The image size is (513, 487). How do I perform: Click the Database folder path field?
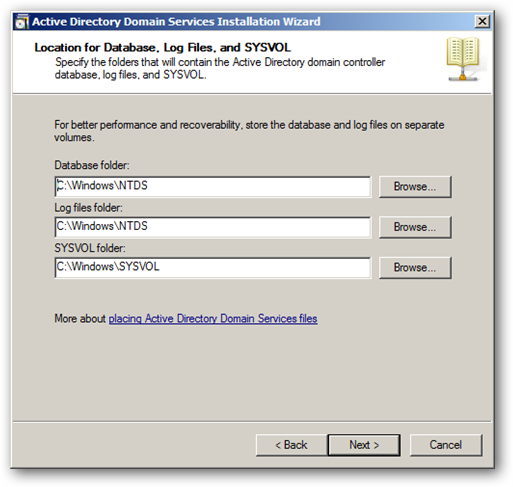(212, 186)
